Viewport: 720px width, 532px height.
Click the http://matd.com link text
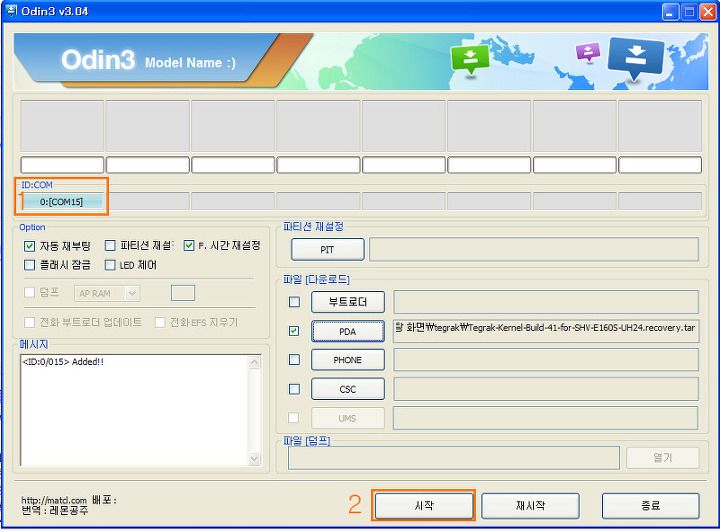(54, 500)
